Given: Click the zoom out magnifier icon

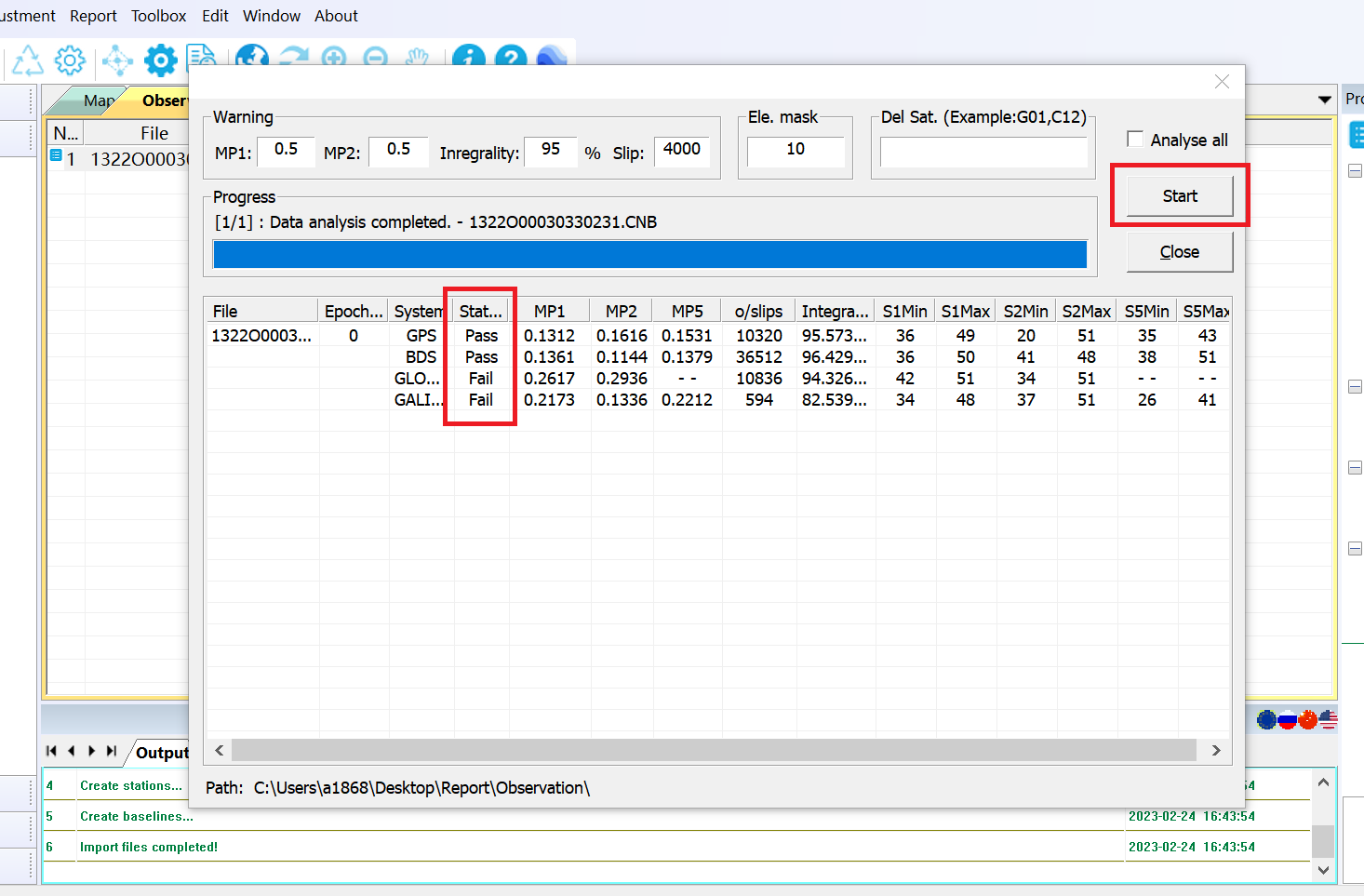Looking at the screenshot, I should pyautogui.click(x=376, y=58).
